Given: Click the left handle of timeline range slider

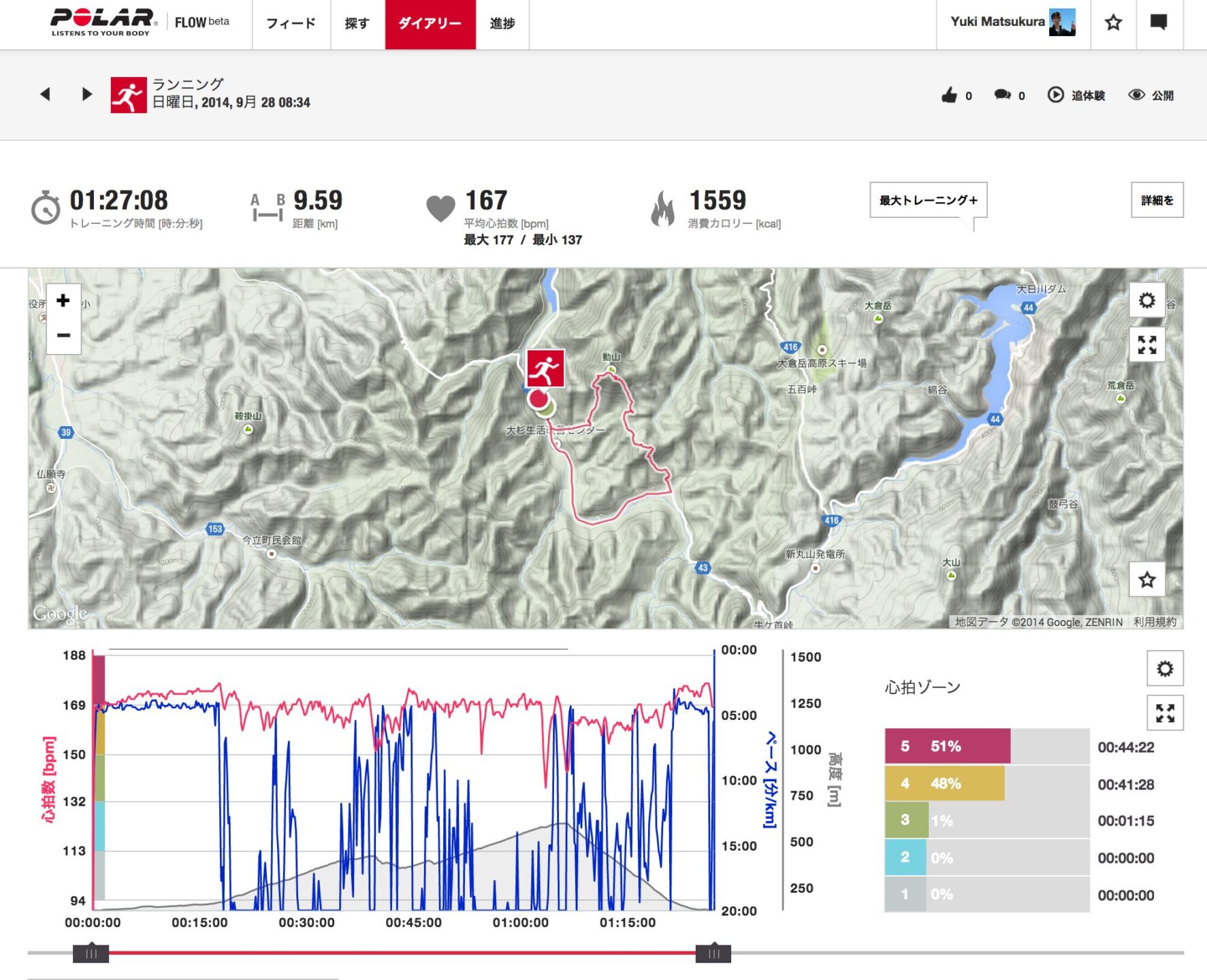Looking at the screenshot, I should [91, 953].
